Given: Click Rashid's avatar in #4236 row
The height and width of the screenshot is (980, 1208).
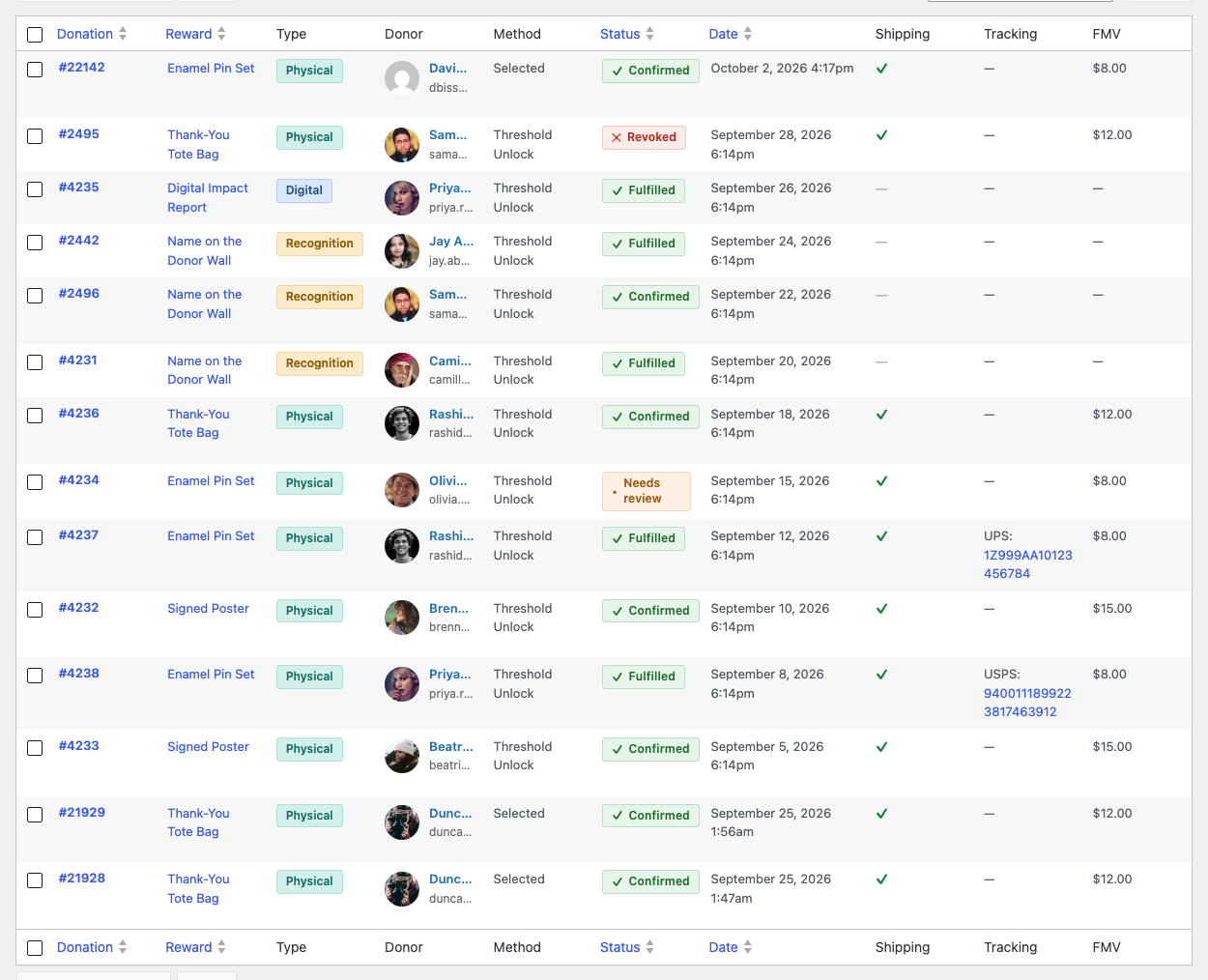Looking at the screenshot, I should pos(402,423).
